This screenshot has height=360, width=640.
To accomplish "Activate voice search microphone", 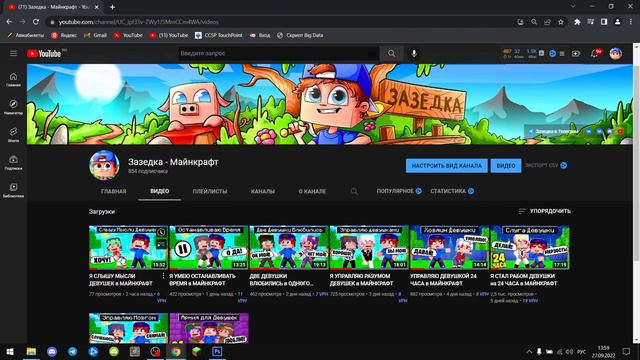I will tap(414, 53).
